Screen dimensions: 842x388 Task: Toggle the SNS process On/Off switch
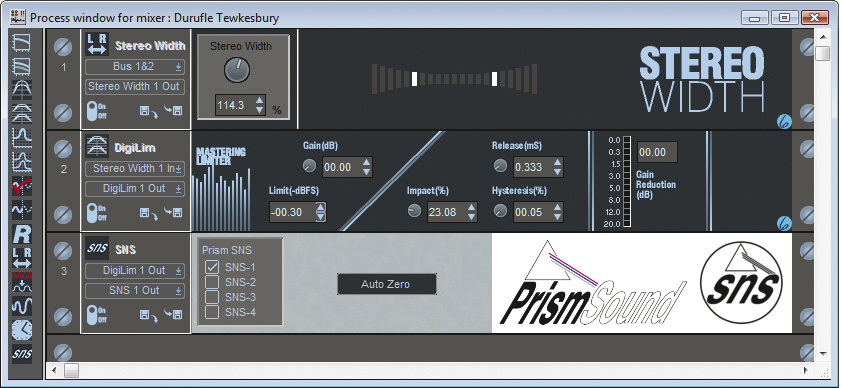pyautogui.click(x=92, y=314)
